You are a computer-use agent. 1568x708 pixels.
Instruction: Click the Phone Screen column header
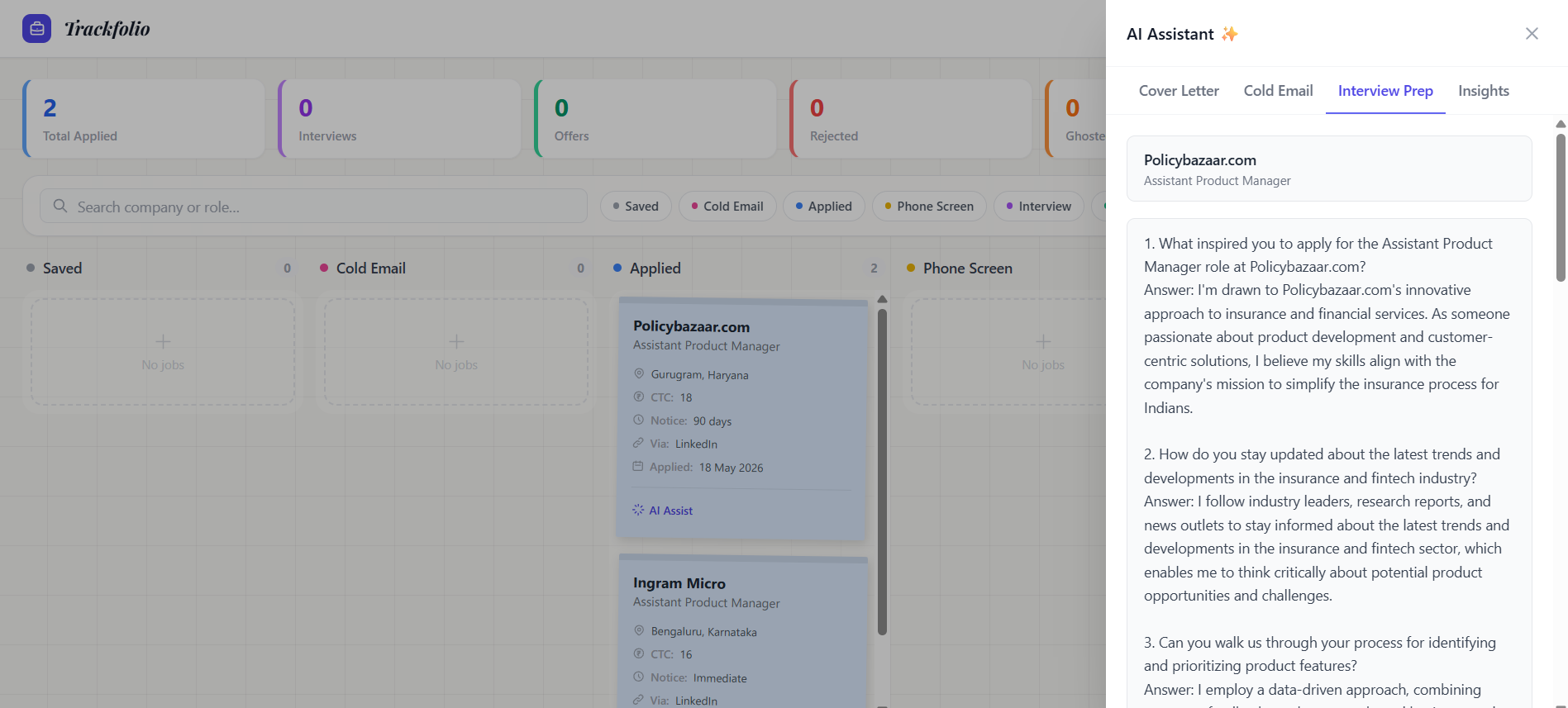968,268
